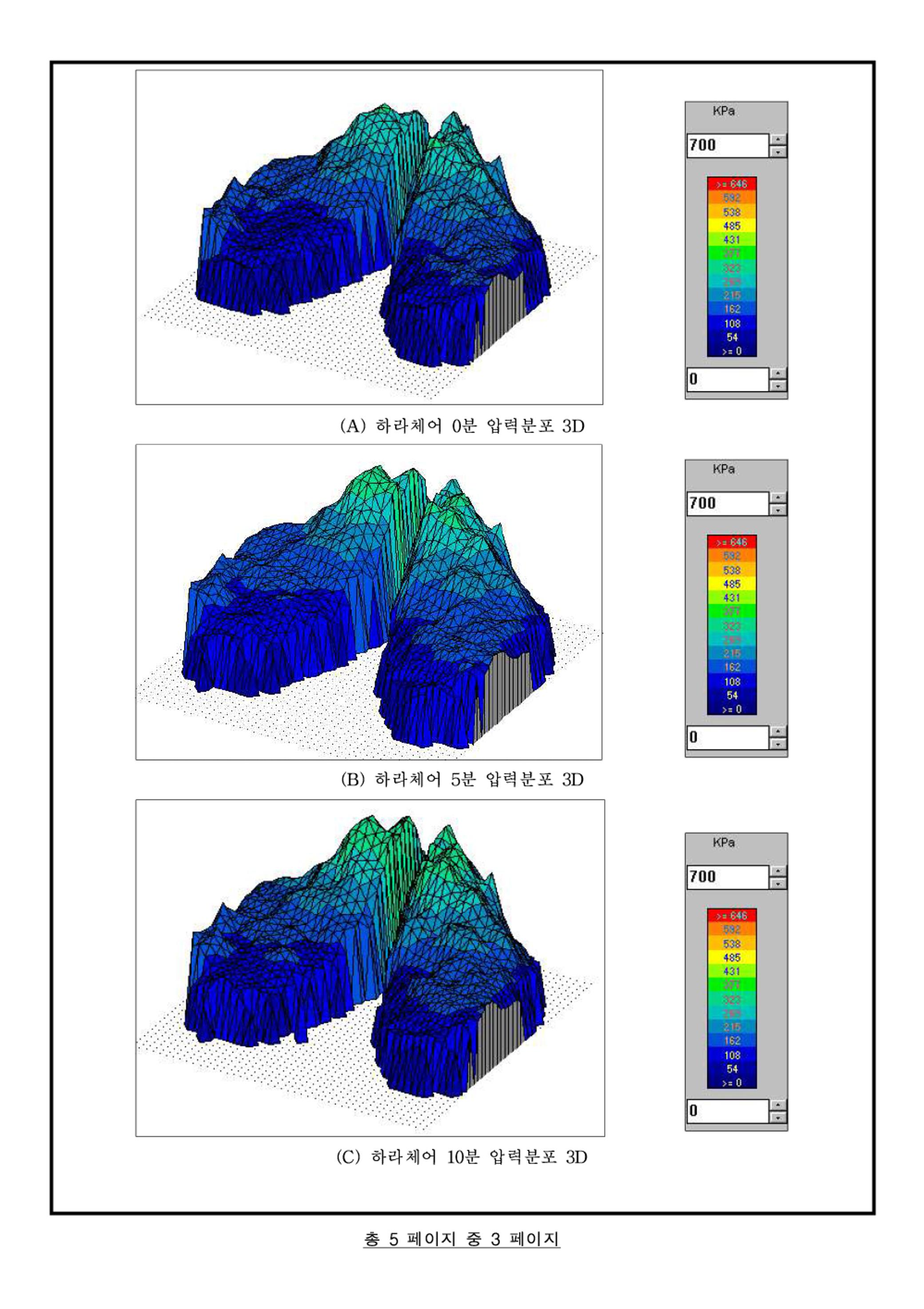Click the "KPa" label above plot (B) legend
The width and height of the screenshot is (924, 1309).
click(723, 470)
